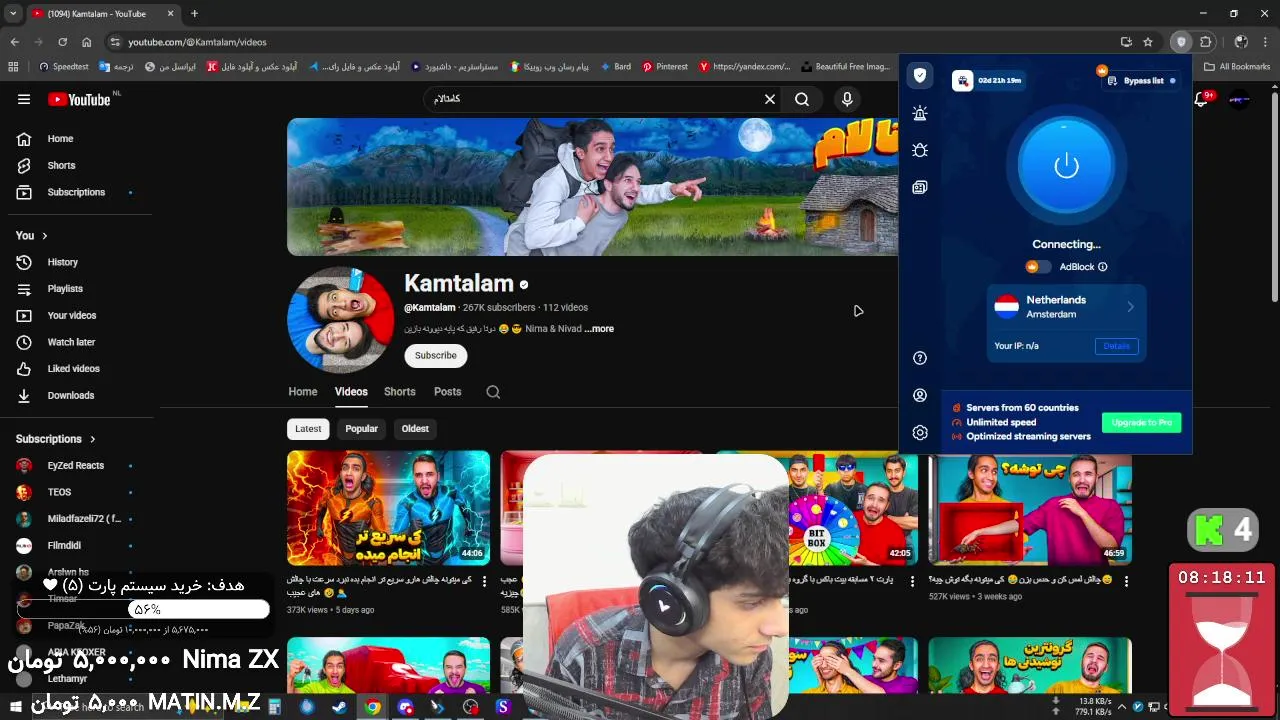Screen dimensions: 1280x720
Task: Click the VPN shield icon in sidebar
Action: tap(920, 75)
